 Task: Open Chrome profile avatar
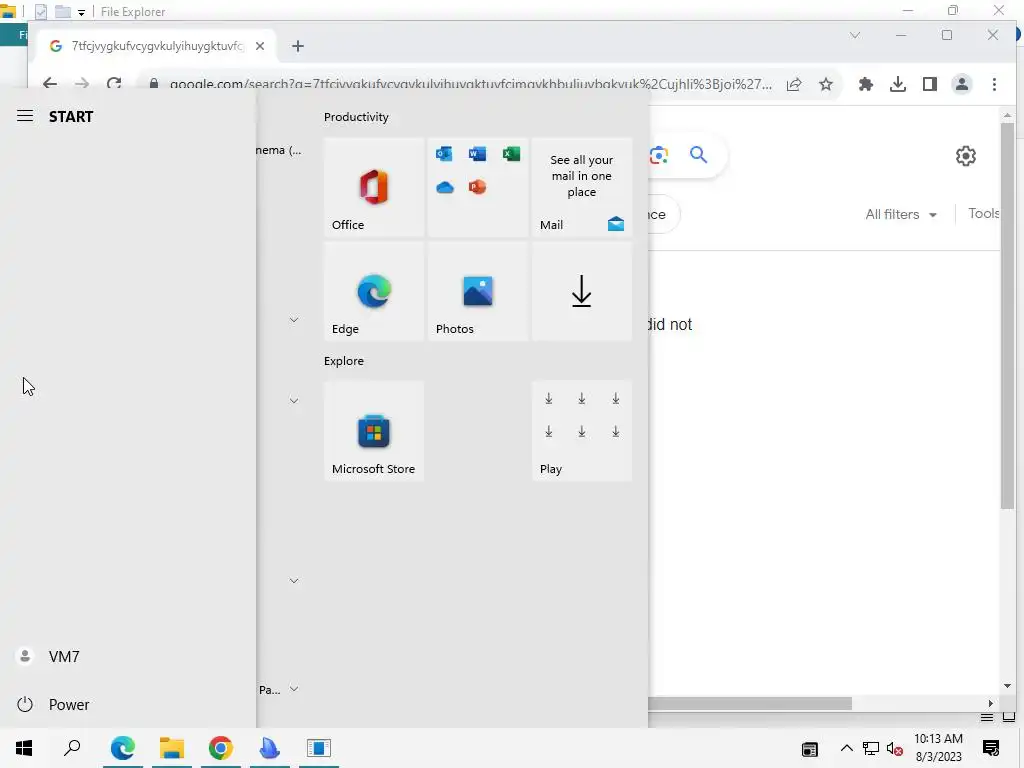click(962, 84)
